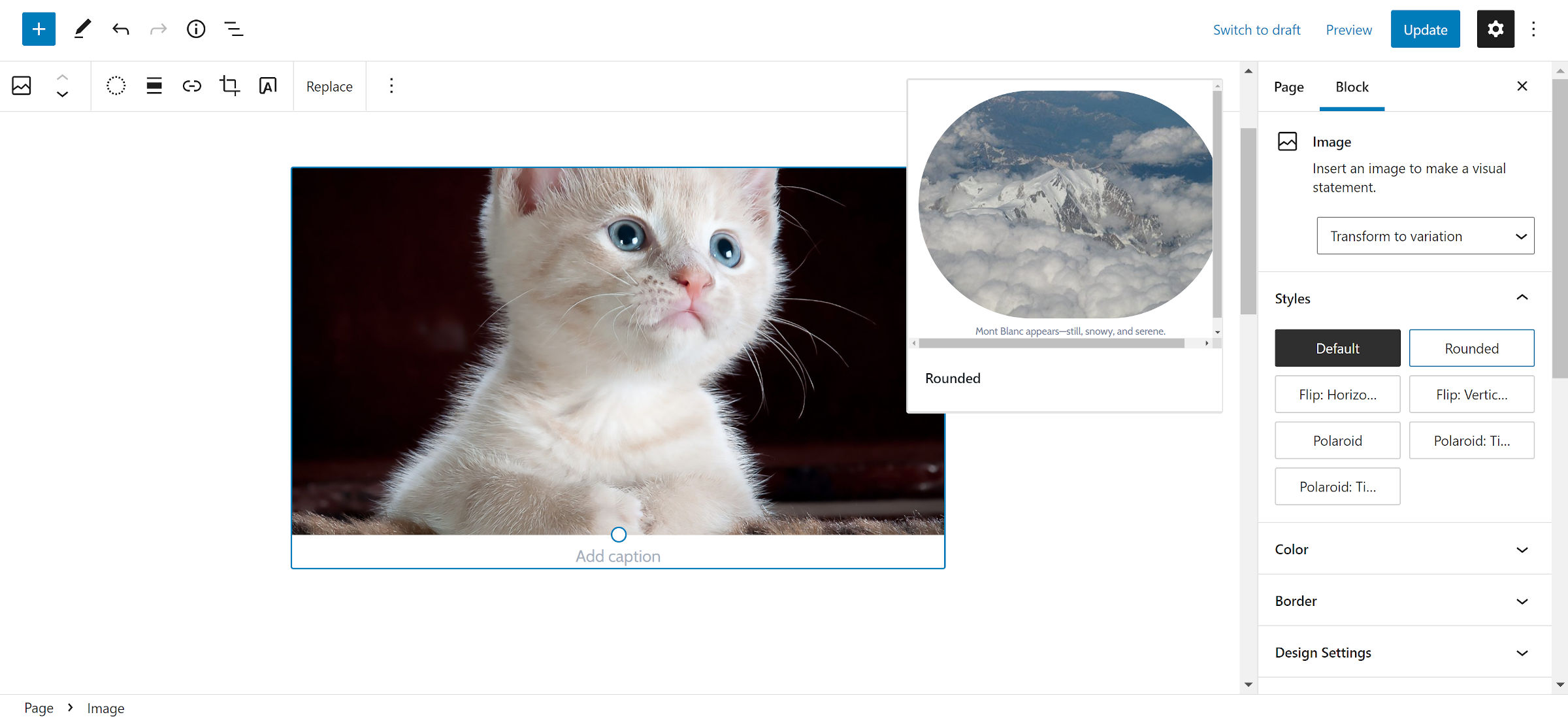Open the document overview panel

coord(233,29)
